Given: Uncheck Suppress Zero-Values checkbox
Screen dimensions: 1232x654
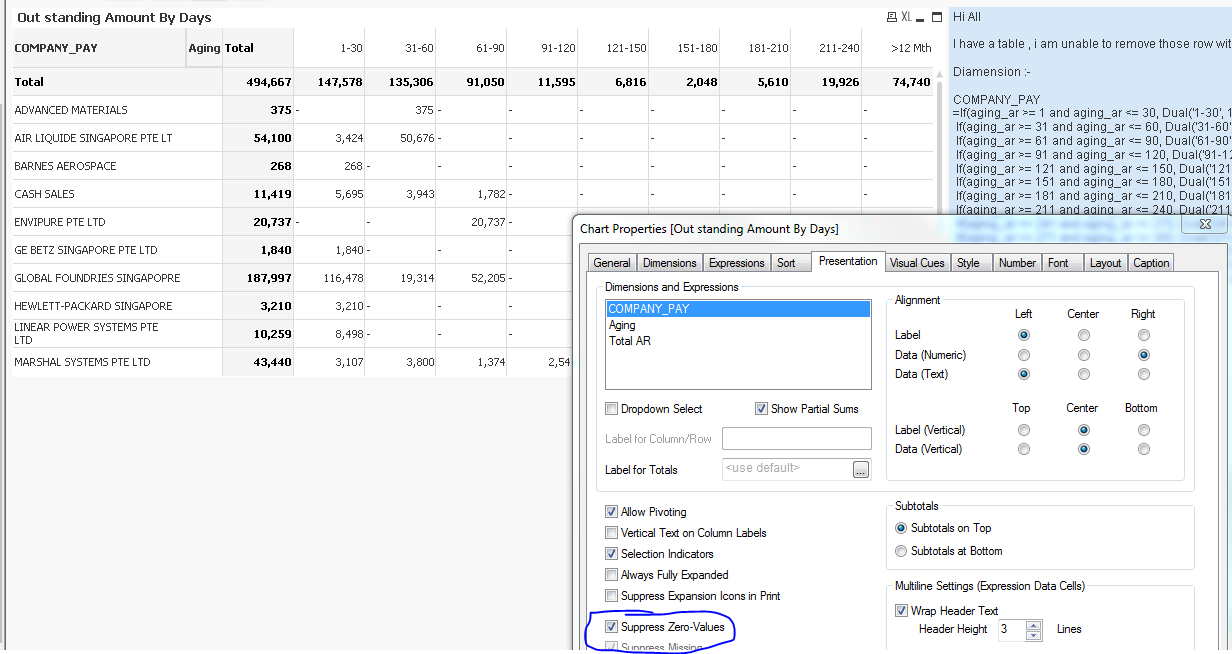Looking at the screenshot, I should (612, 627).
